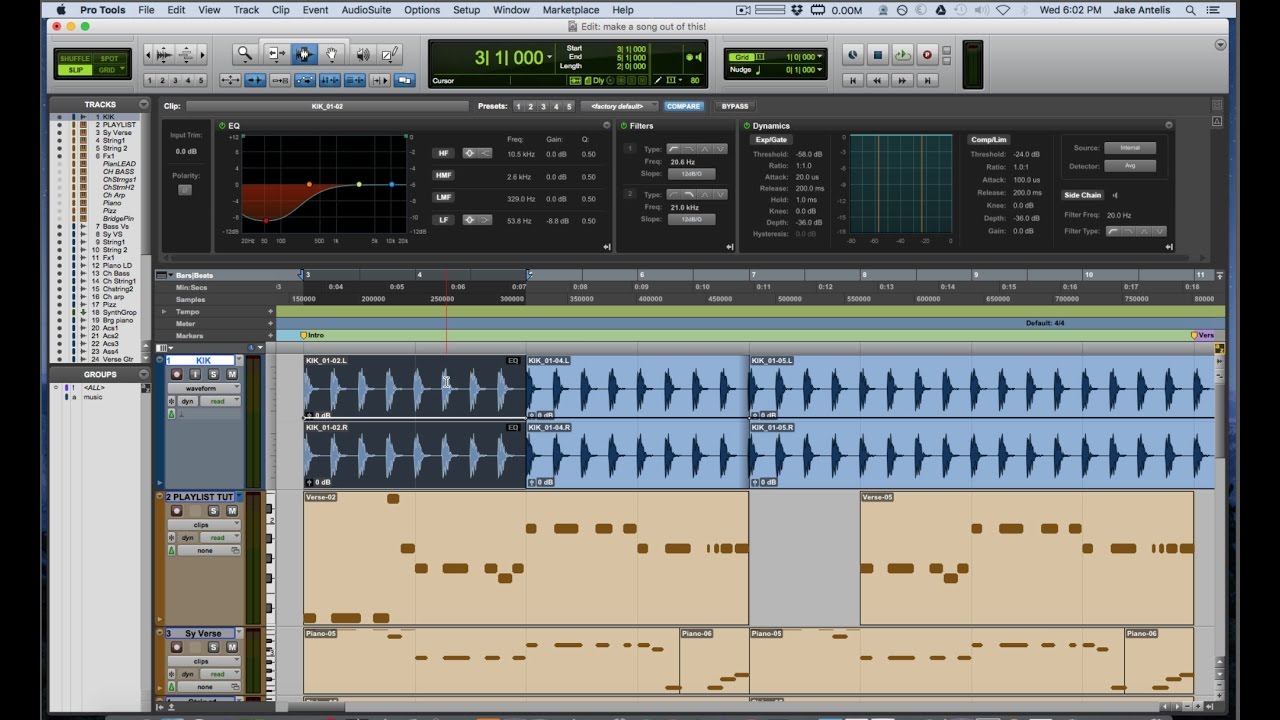Enable Spot edit mode
The height and width of the screenshot is (720, 1280).
[109, 59]
